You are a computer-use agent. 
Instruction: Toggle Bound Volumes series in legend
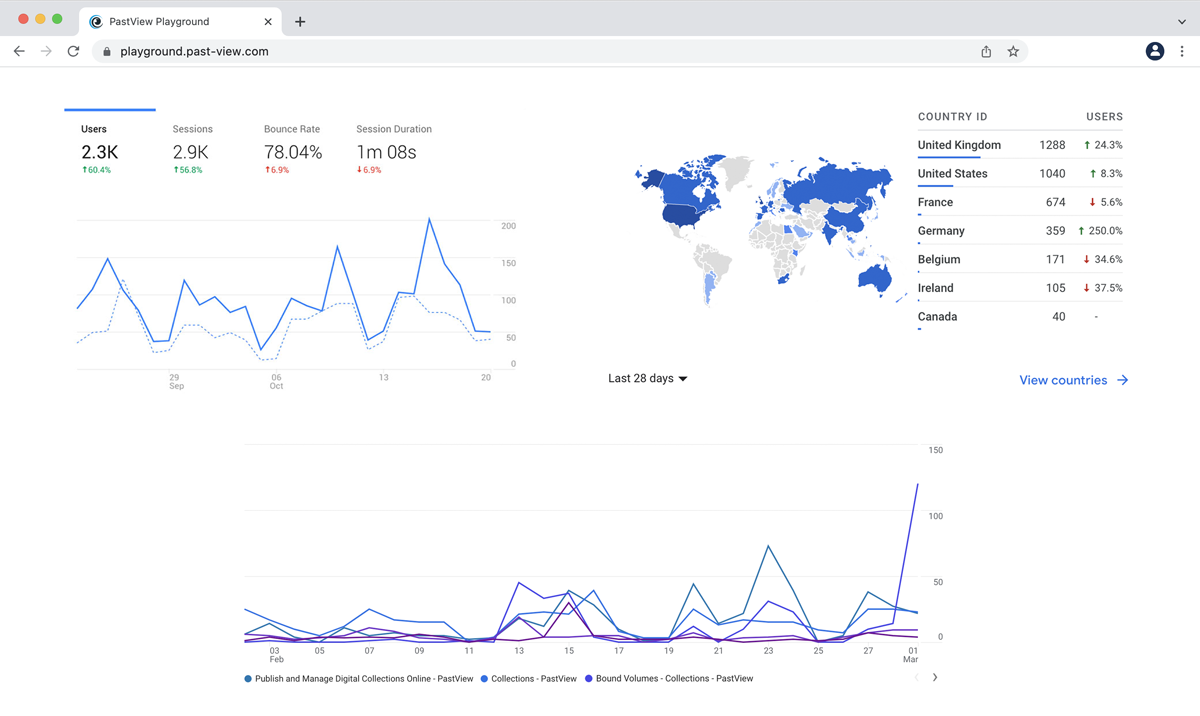(x=674, y=679)
